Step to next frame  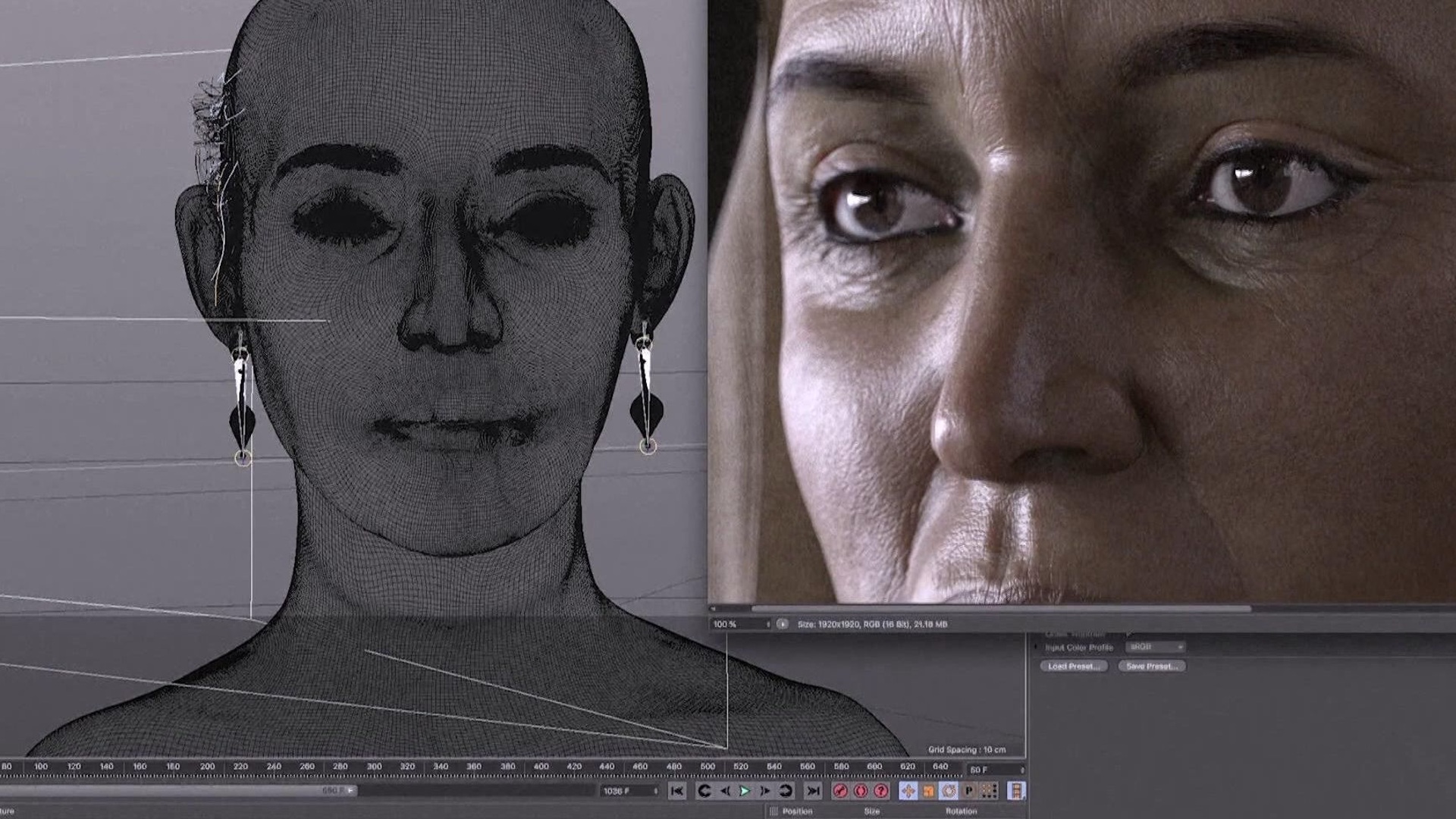pos(764,791)
